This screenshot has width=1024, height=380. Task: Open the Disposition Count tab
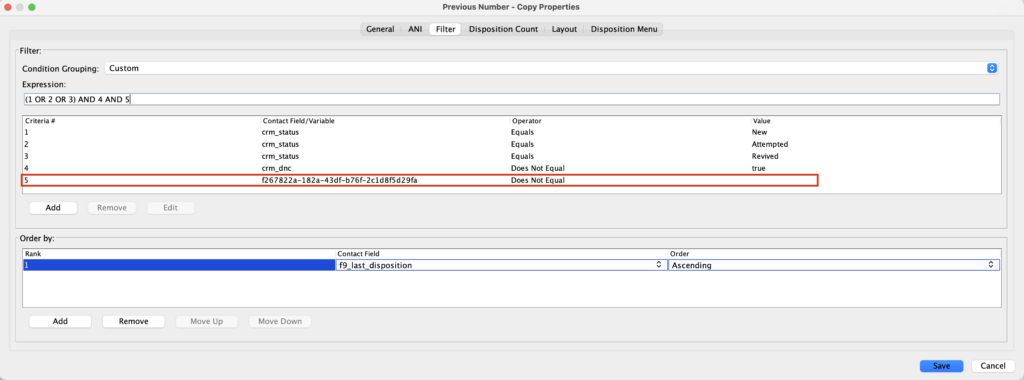click(x=503, y=29)
